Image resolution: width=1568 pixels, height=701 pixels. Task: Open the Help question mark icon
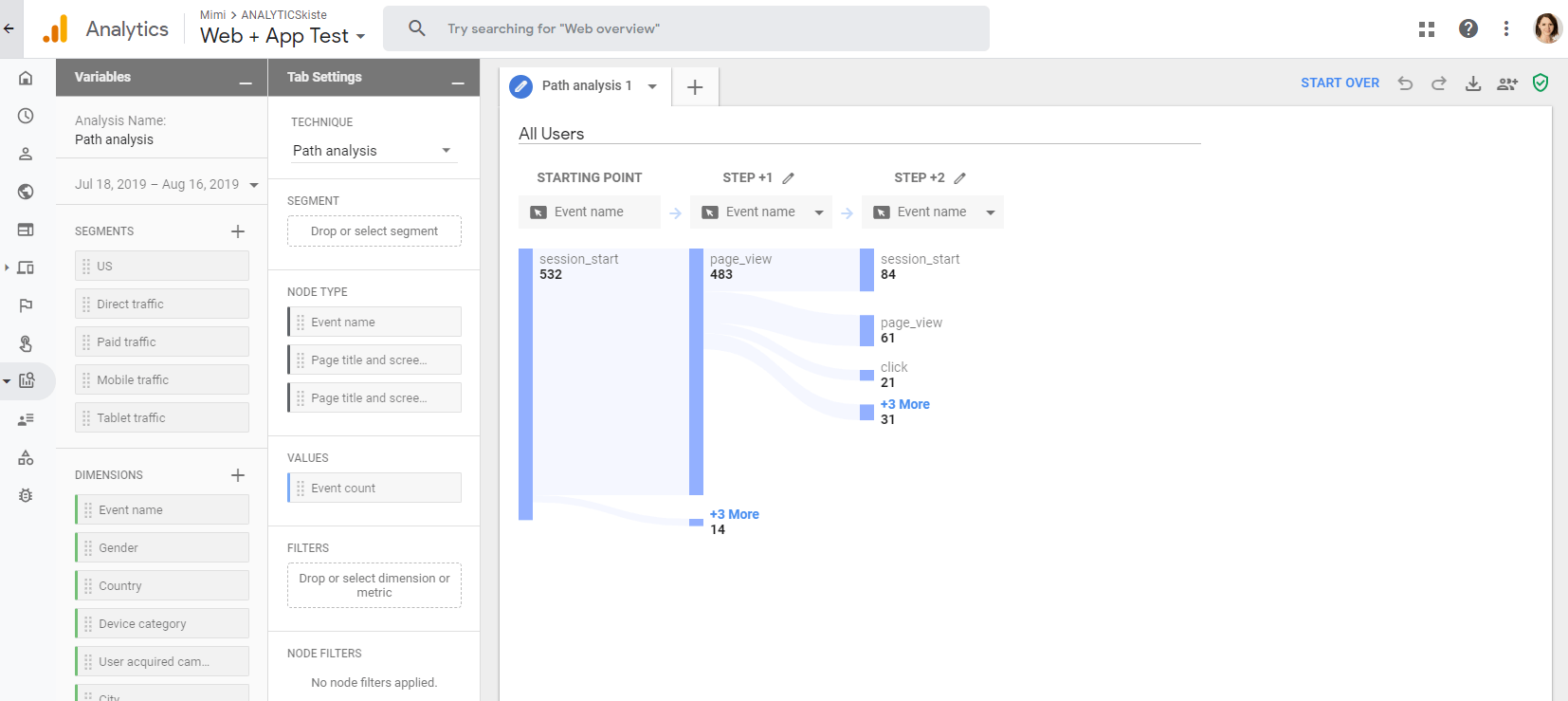tap(1468, 28)
